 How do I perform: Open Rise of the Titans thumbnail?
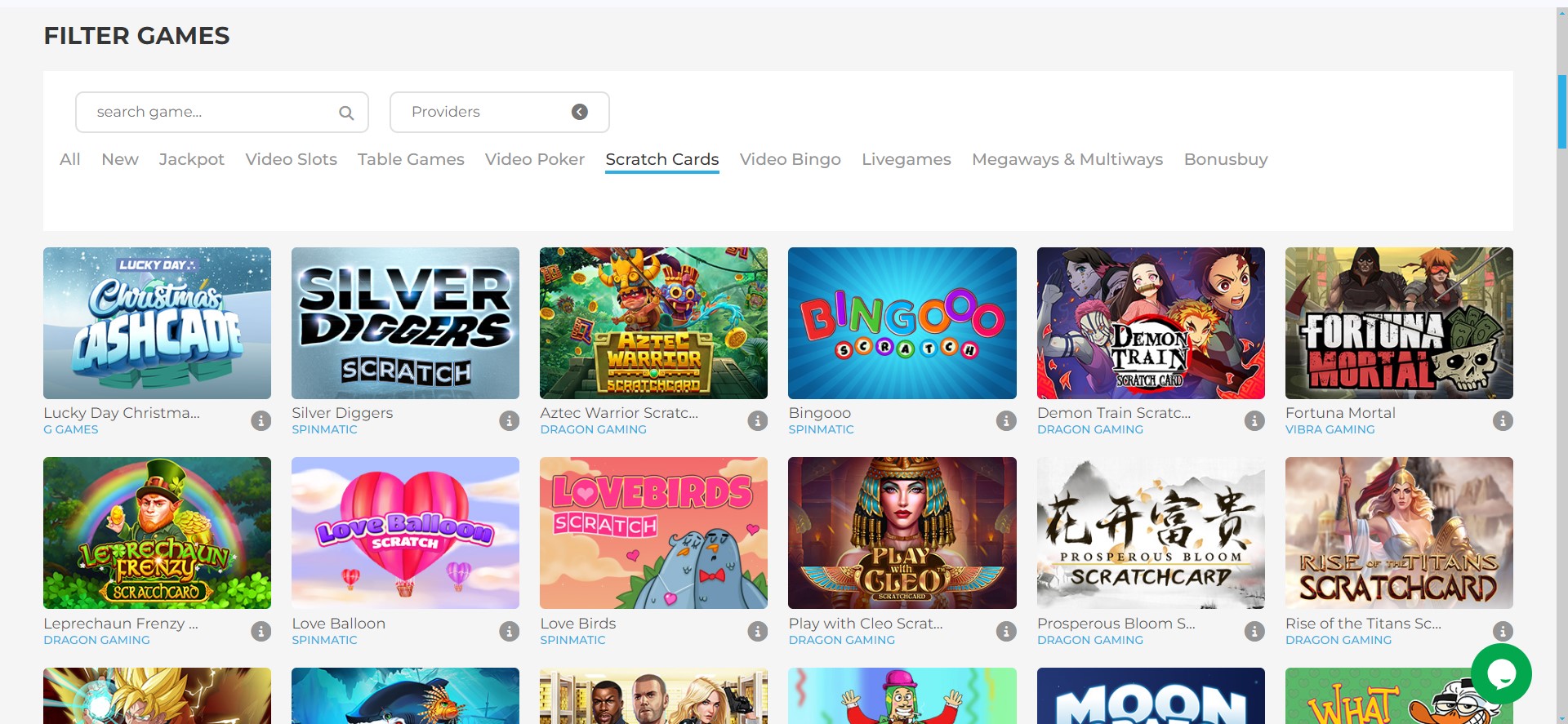point(1399,533)
